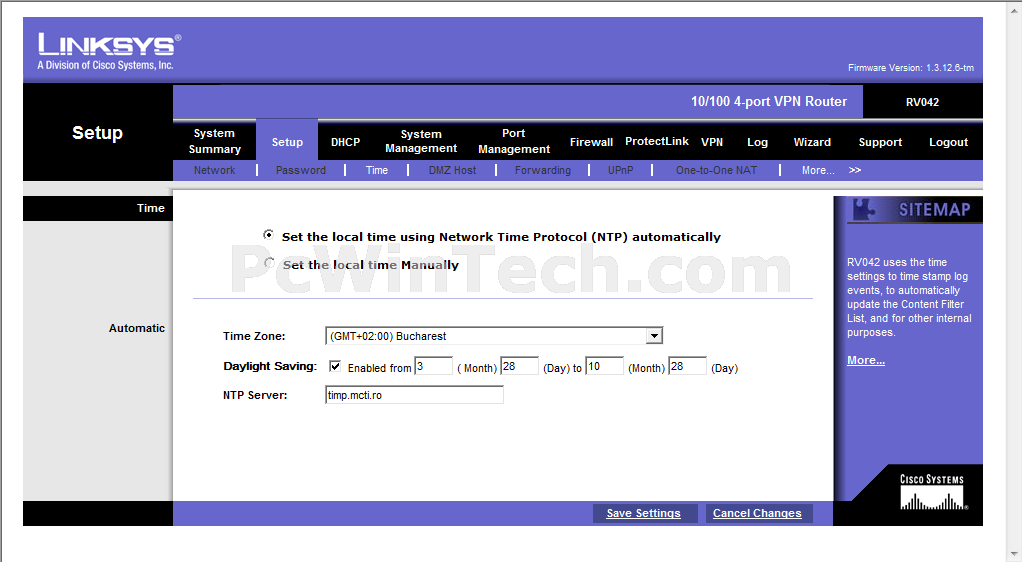The width and height of the screenshot is (1022, 562).
Task: Follow the More... link in sitemap panel
Action: (x=866, y=360)
